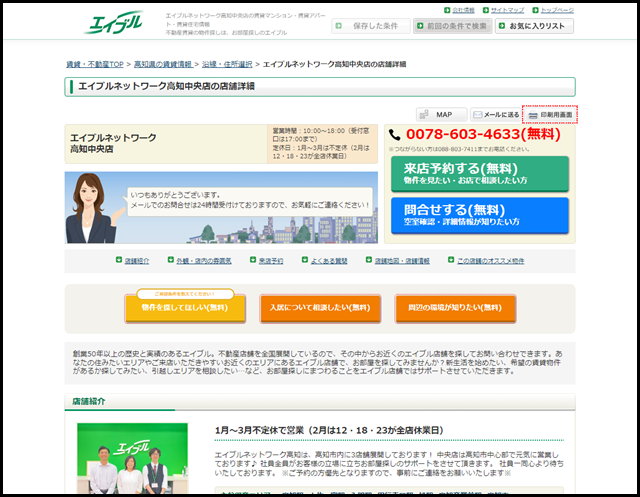Click the printer icon on 印刷用画面

(533, 115)
